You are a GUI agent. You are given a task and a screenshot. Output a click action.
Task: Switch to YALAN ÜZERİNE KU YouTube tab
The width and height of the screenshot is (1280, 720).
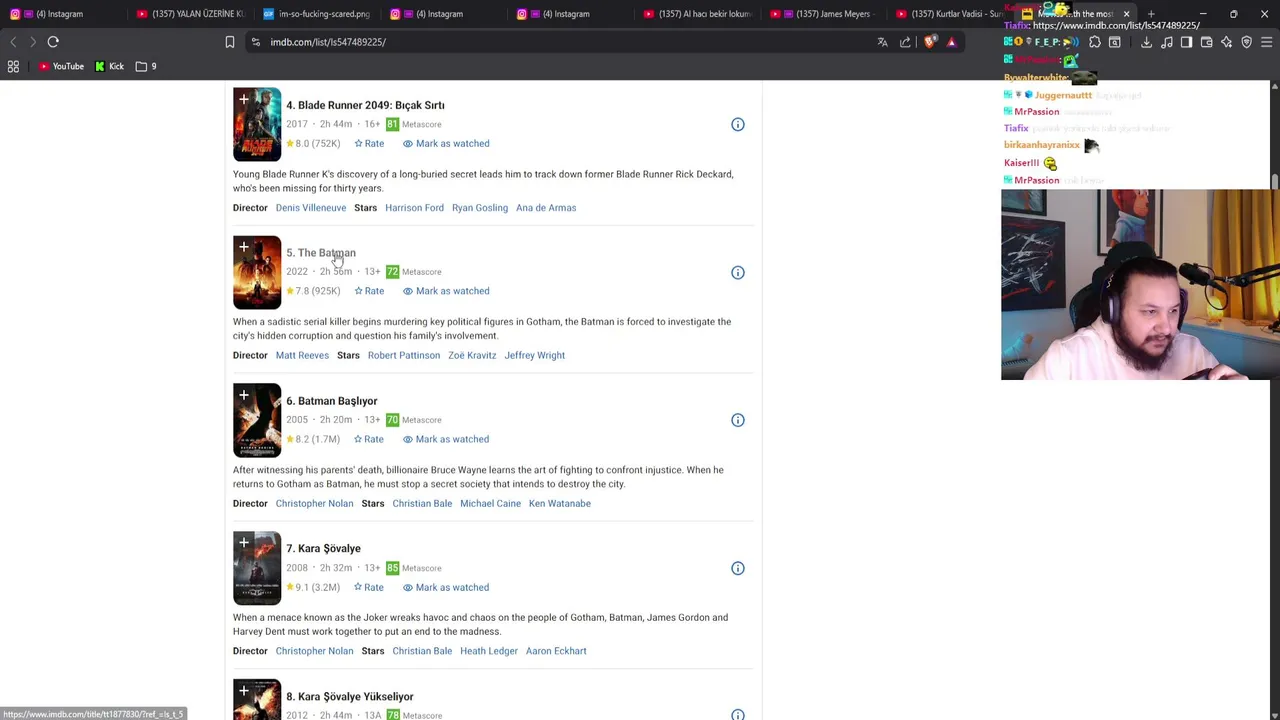(190, 14)
